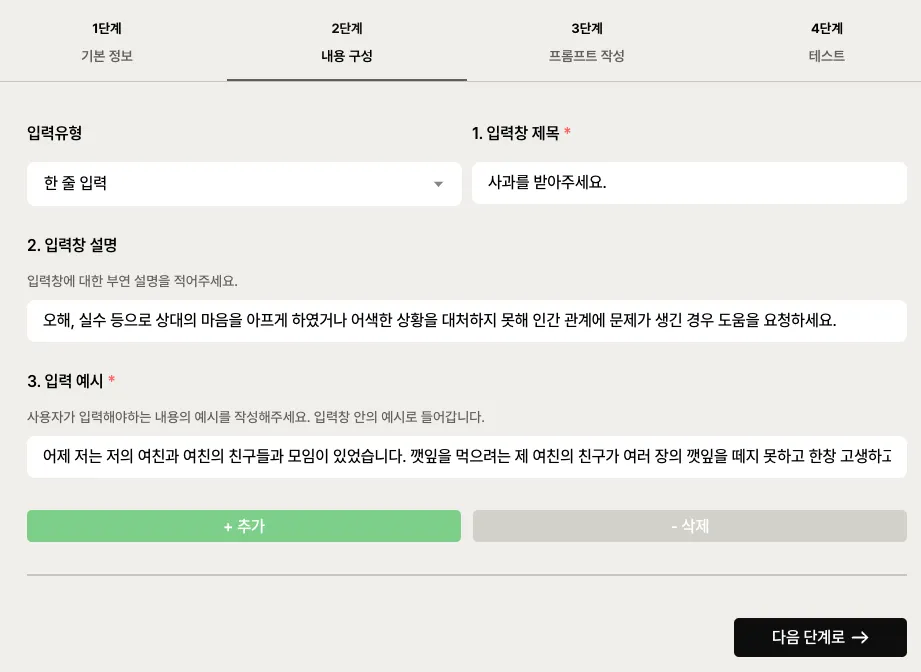Click the 3. 입력 예시 heading text
Image resolution: width=921 pixels, height=672 pixels.
pyautogui.click(x=65, y=381)
